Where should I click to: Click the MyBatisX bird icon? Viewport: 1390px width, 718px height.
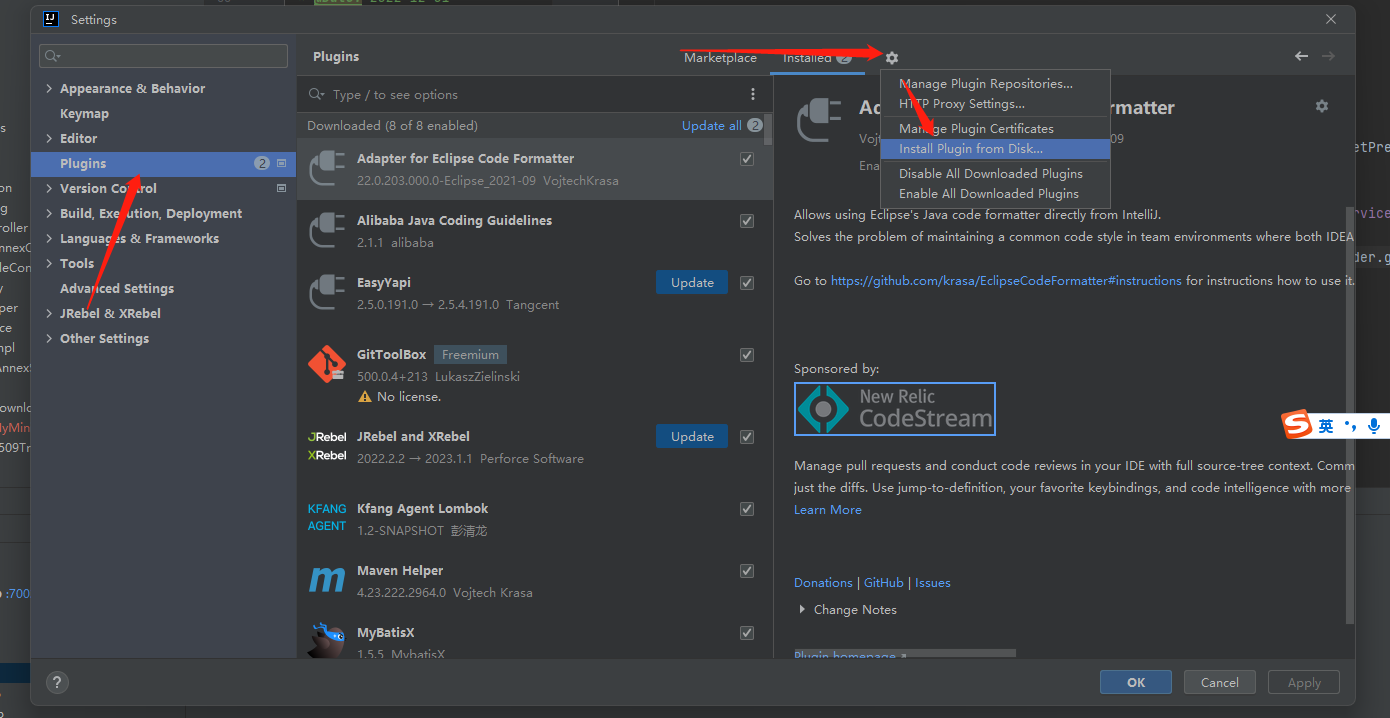[x=327, y=640]
